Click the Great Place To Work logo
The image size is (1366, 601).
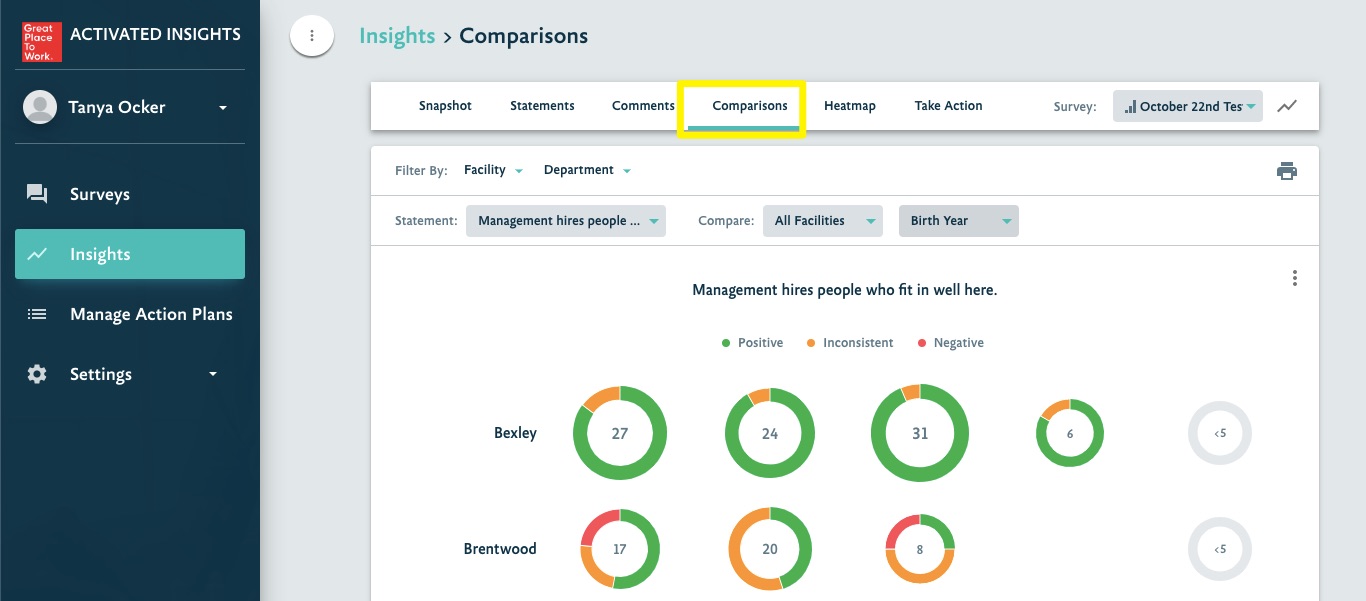(42, 42)
